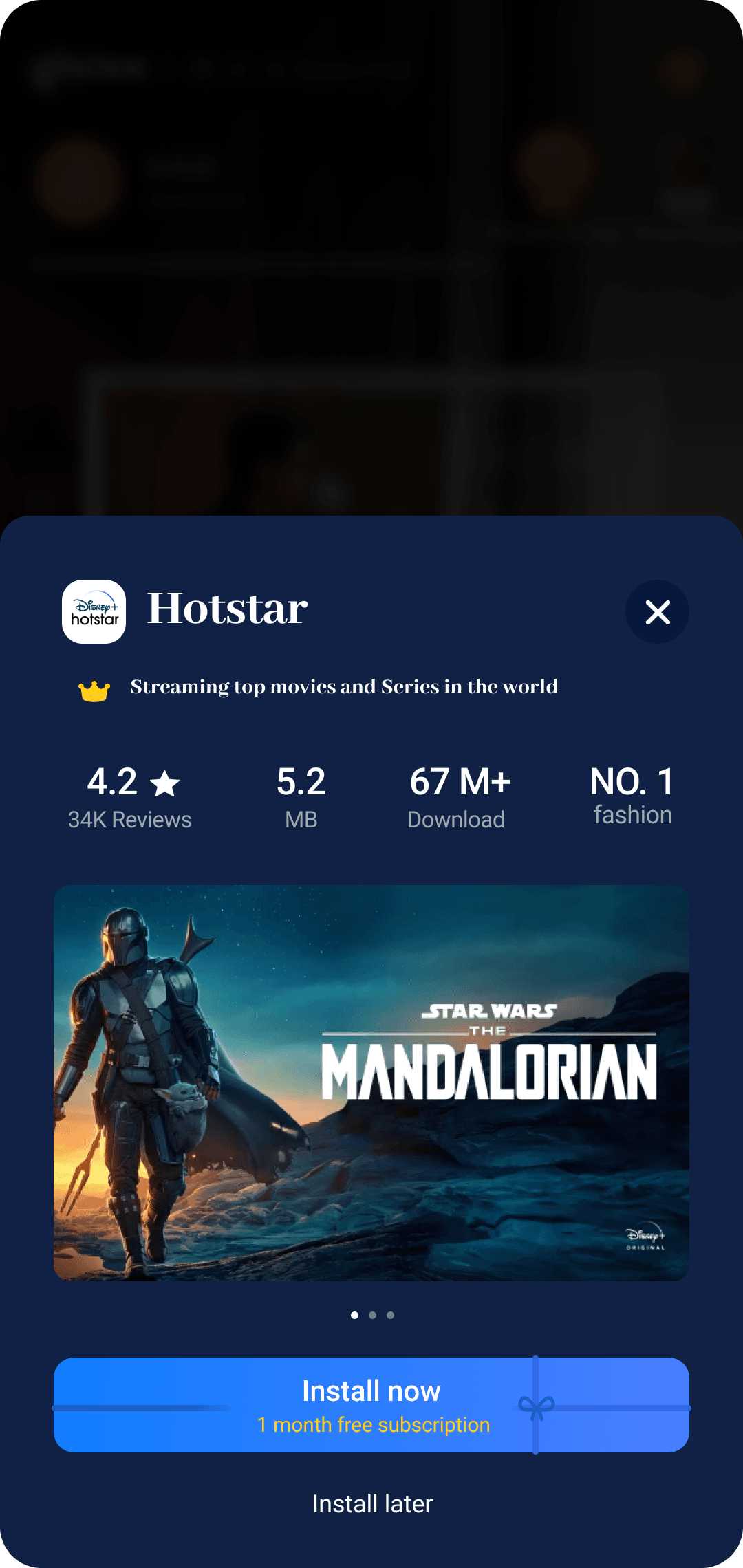Image resolution: width=743 pixels, height=1568 pixels.
Task: Tap the Star Wars logo on the banner
Action: pyautogui.click(x=489, y=1011)
